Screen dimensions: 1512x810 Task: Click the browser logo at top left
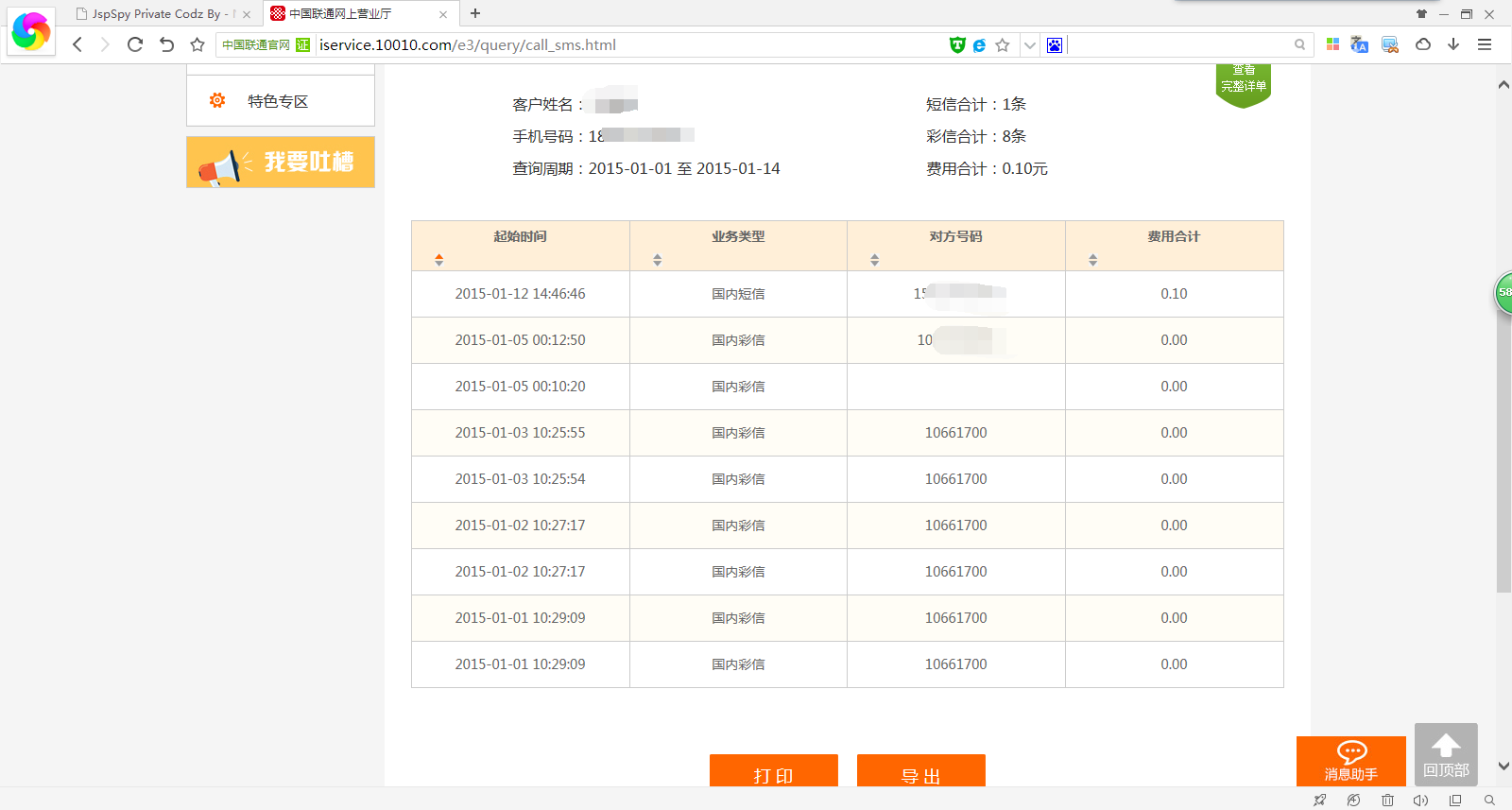click(31, 31)
